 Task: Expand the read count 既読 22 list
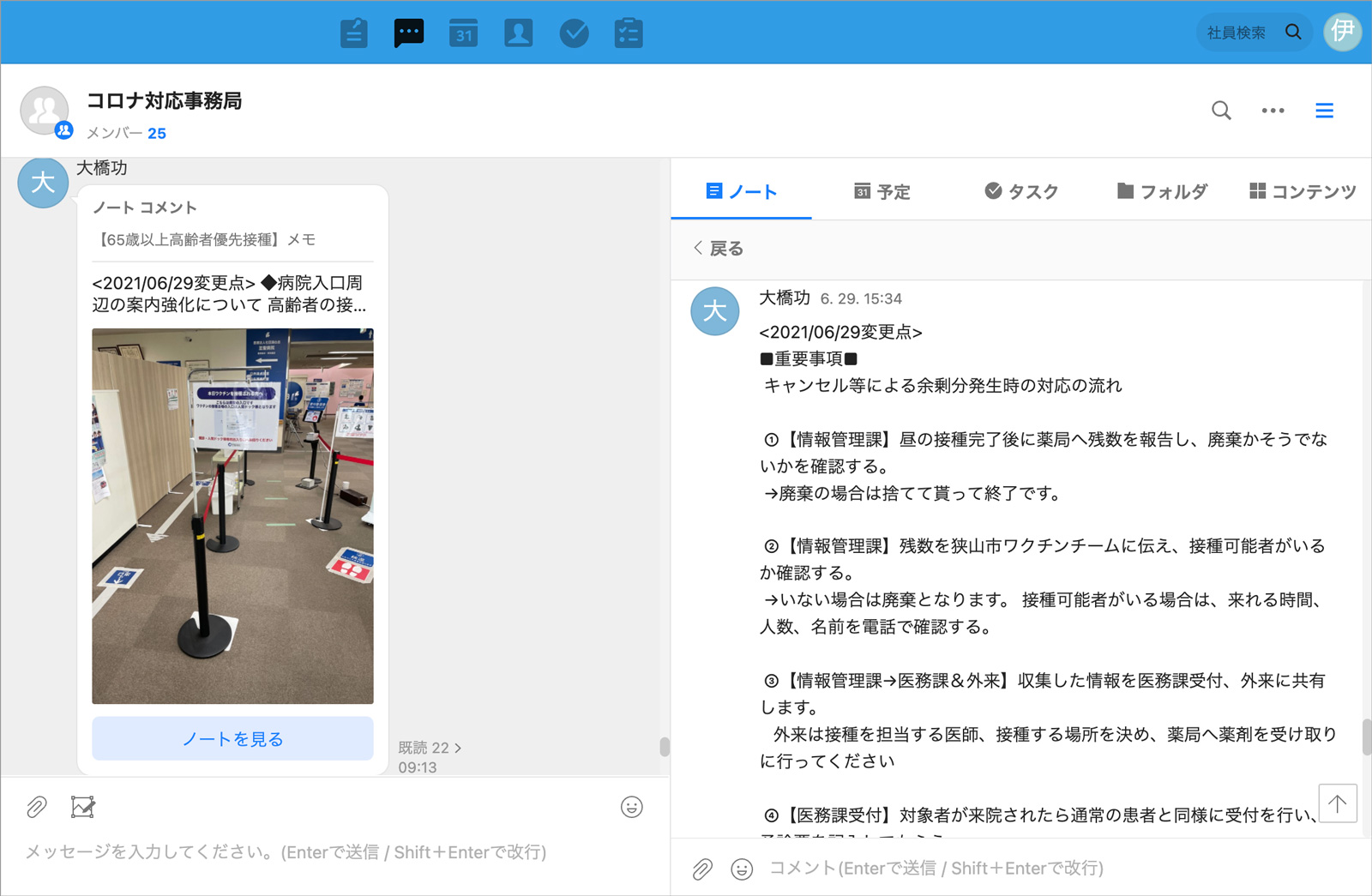[430, 748]
